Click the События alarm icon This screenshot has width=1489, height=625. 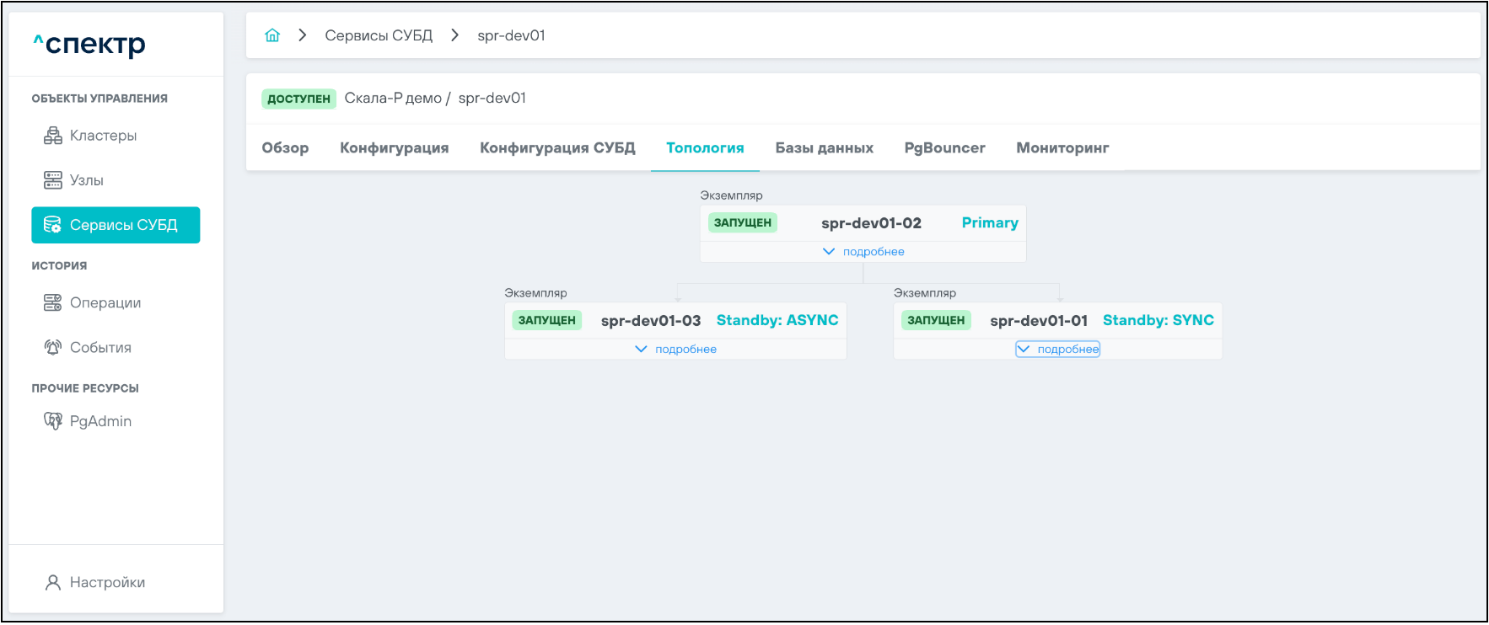(x=53, y=348)
